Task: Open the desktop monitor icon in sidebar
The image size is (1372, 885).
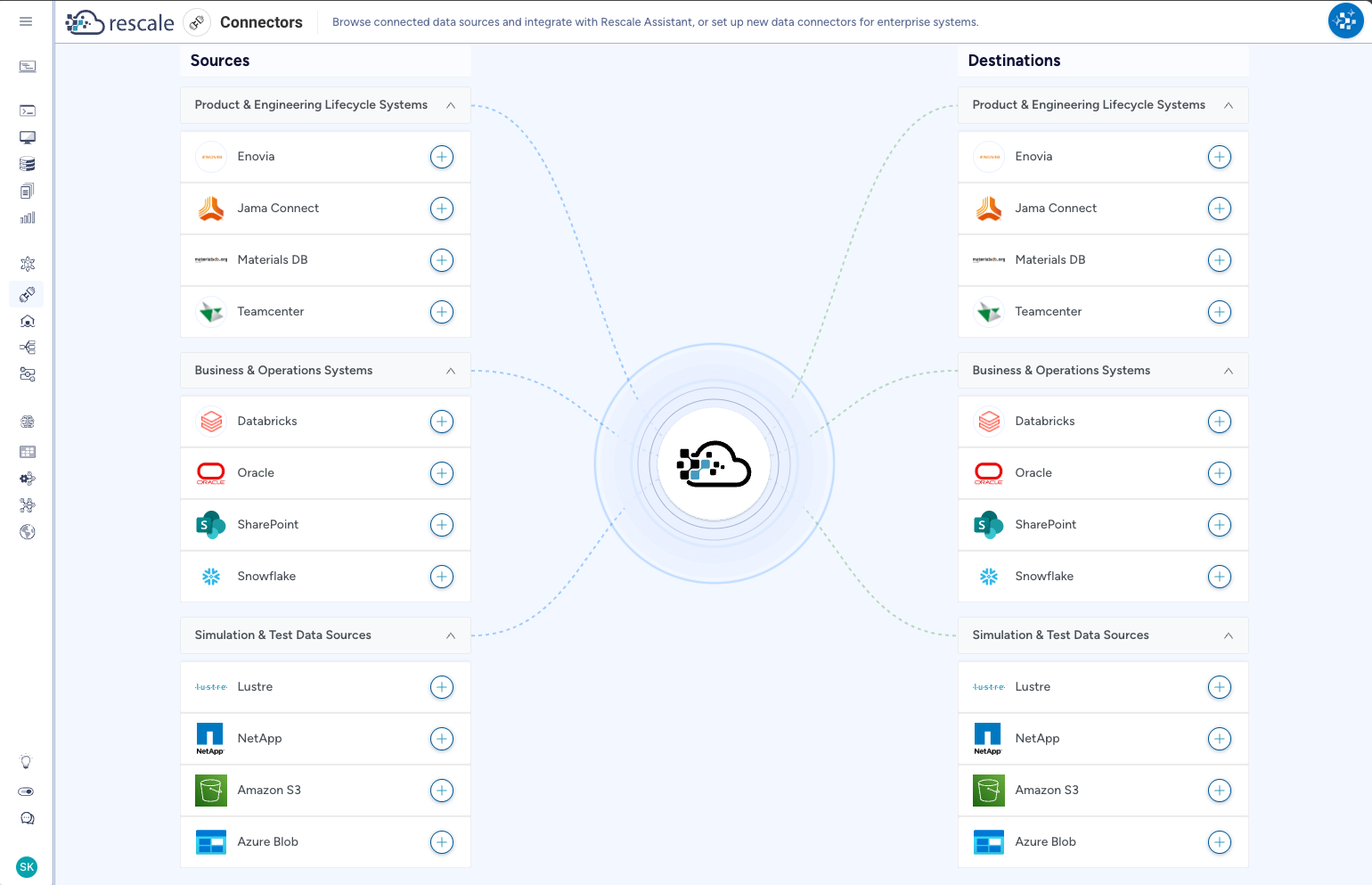Action: coord(28,137)
